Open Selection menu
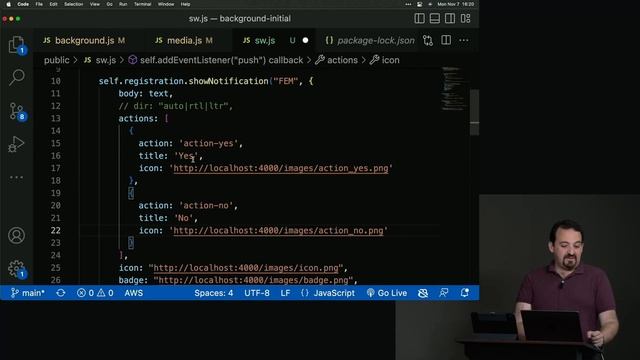The height and width of the screenshot is (360, 640). coord(73,4)
